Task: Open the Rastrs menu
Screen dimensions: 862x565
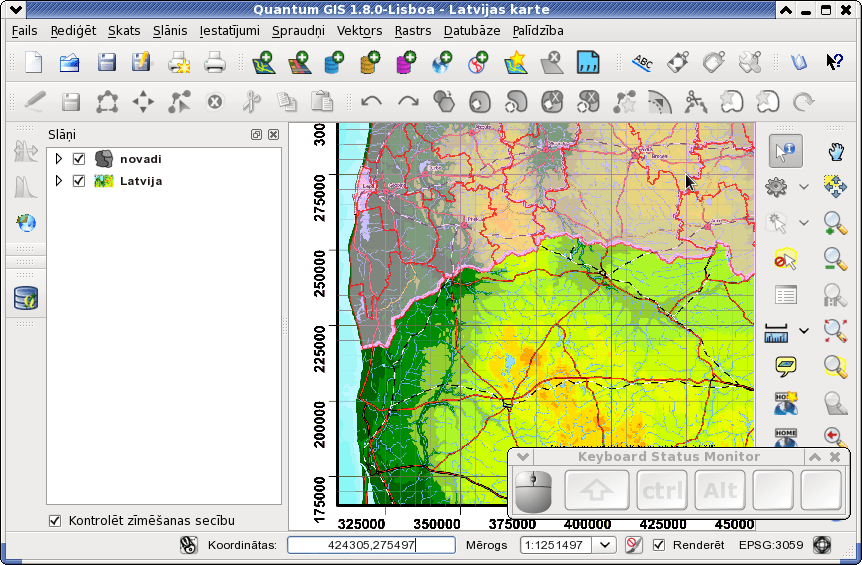Action: tap(413, 31)
